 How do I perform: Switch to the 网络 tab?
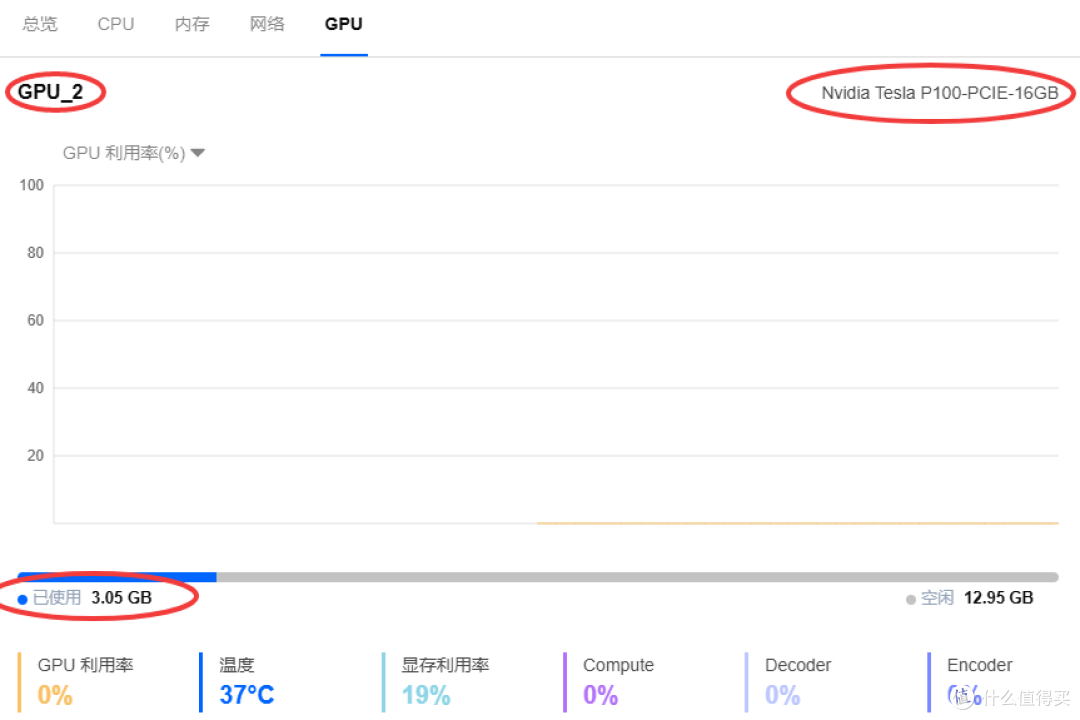click(x=267, y=24)
